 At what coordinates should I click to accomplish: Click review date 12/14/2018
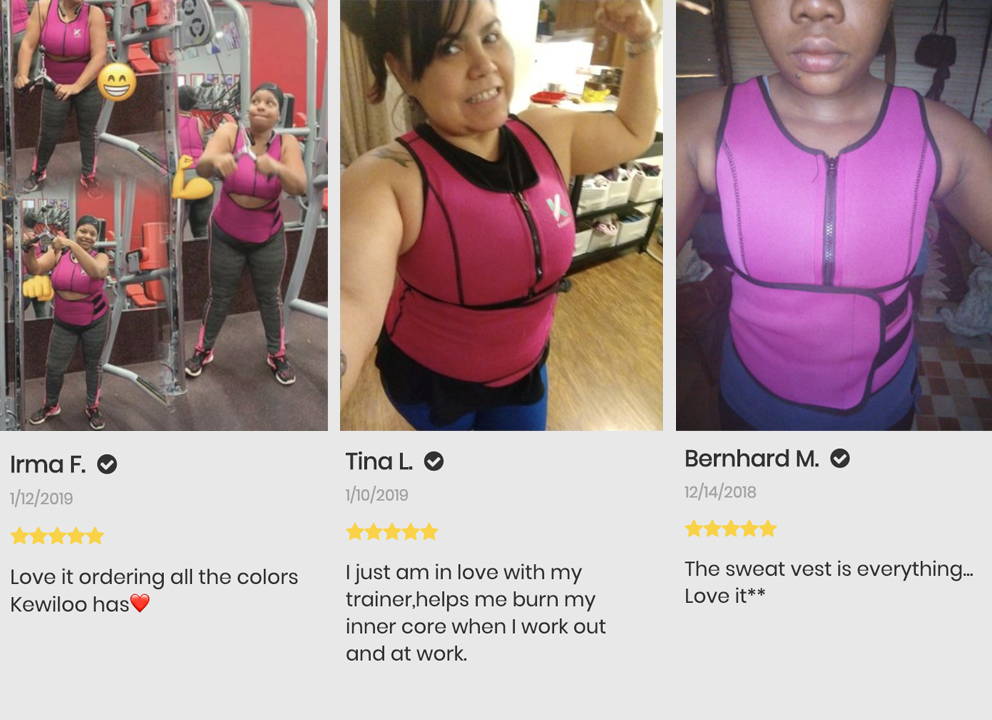pos(720,492)
